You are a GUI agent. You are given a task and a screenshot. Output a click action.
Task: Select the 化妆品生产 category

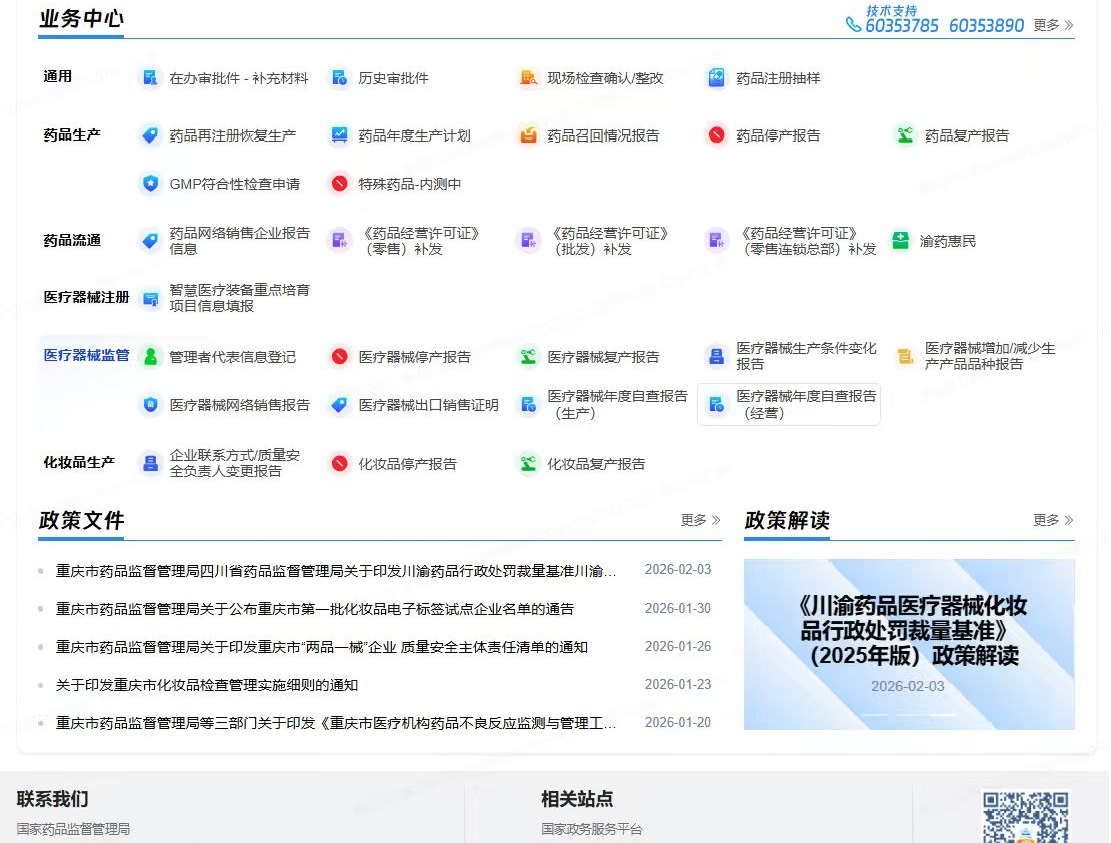79,462
